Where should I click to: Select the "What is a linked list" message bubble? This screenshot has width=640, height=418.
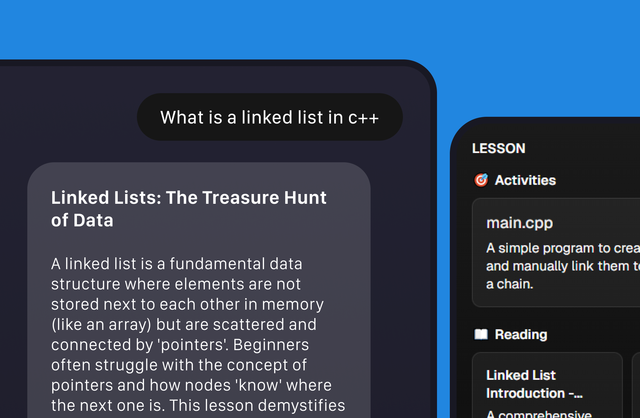(270, 117)
